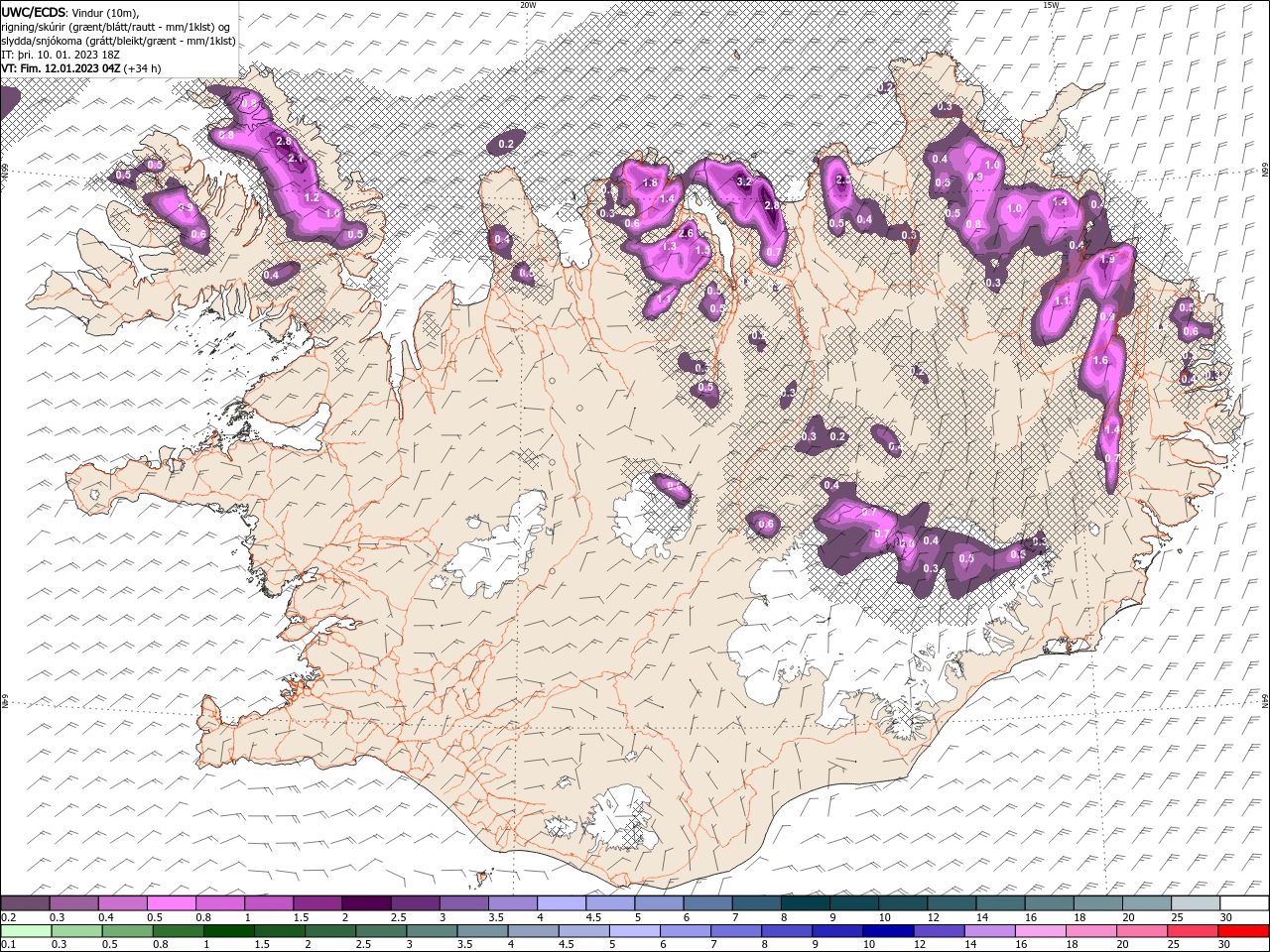The height and width of the screenshot is (952, 1270).
Task: Click the rigning/skúrir legend description line
Action: pyautogui.click(x=114, y=26)
